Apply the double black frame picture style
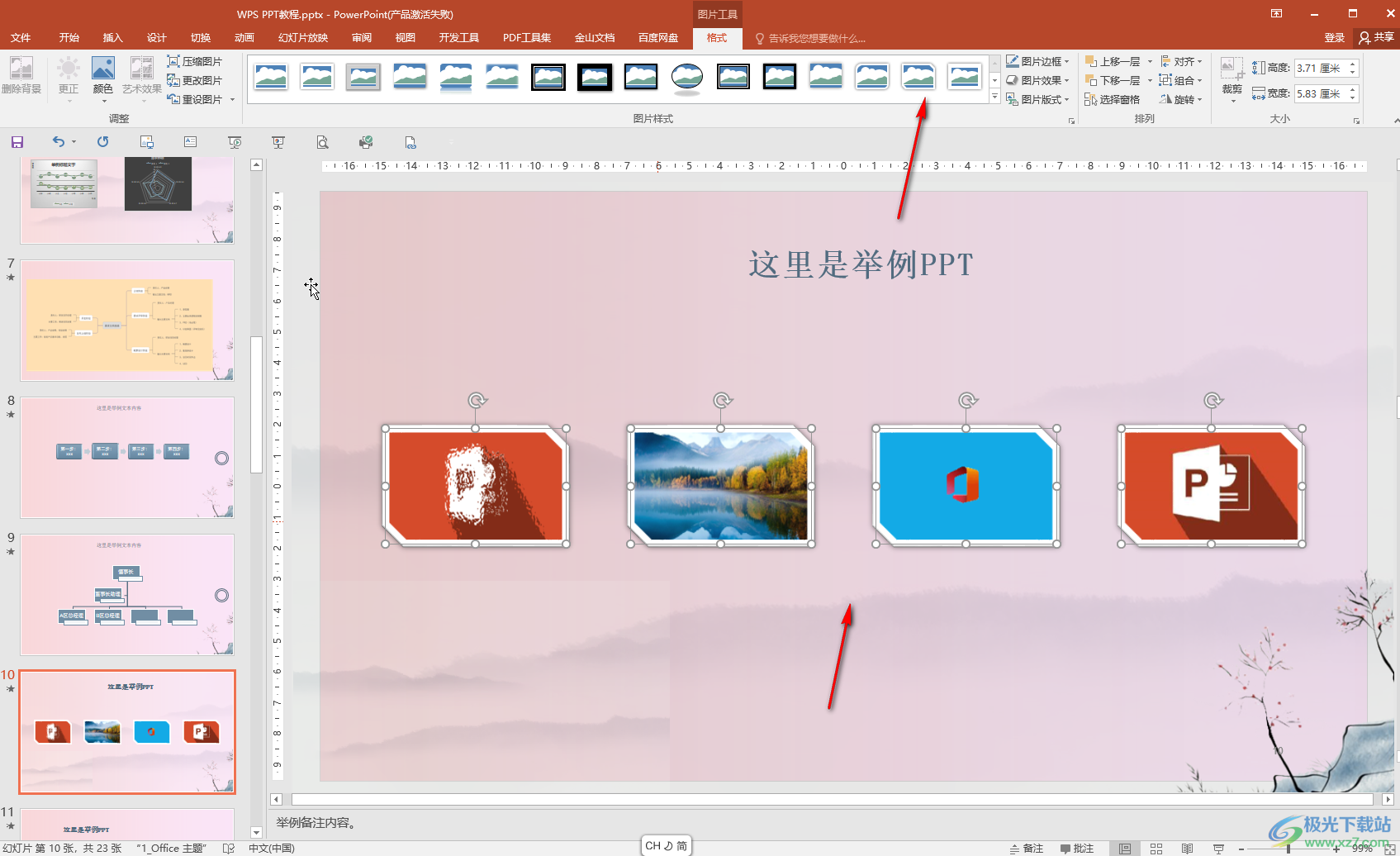 click(548, 77)
